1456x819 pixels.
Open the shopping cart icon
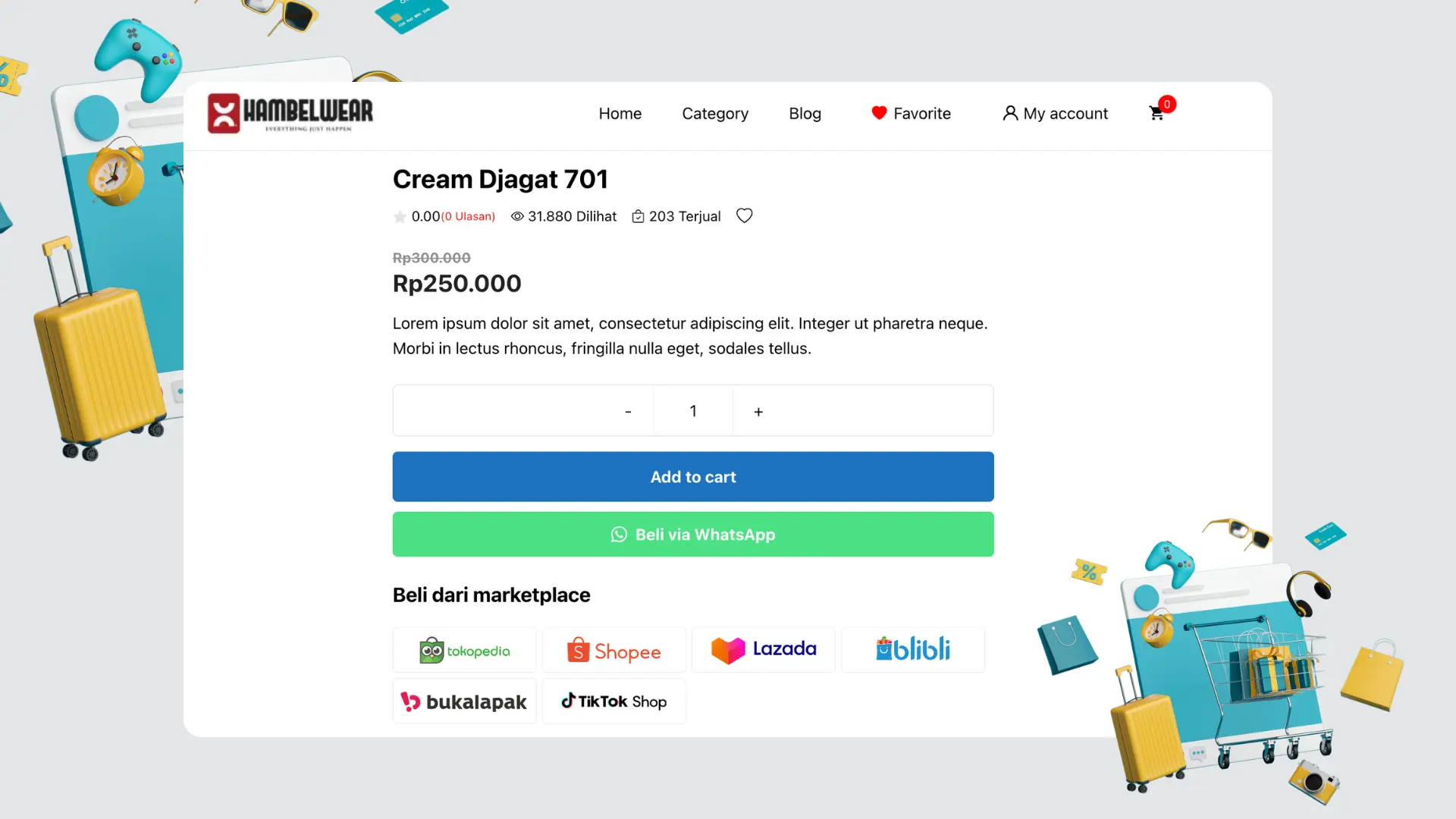[1156, 114]
